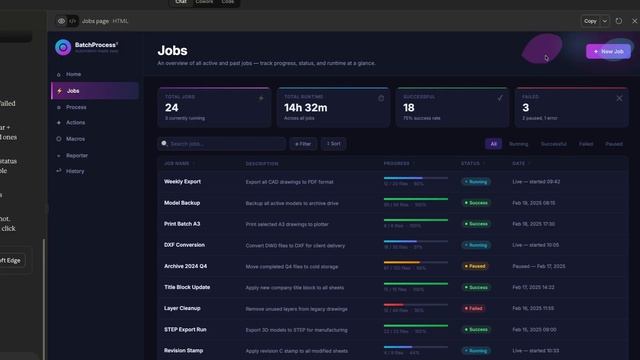Open the Sort button

pos(333,144)
